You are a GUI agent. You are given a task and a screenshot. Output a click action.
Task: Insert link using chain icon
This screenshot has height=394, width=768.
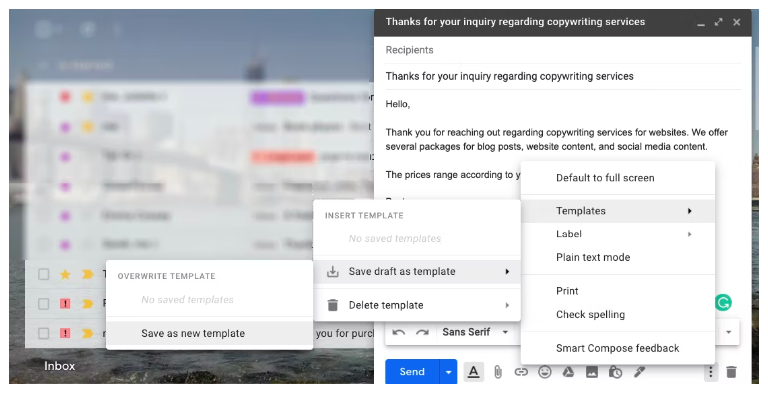click(x=521, y=372)
